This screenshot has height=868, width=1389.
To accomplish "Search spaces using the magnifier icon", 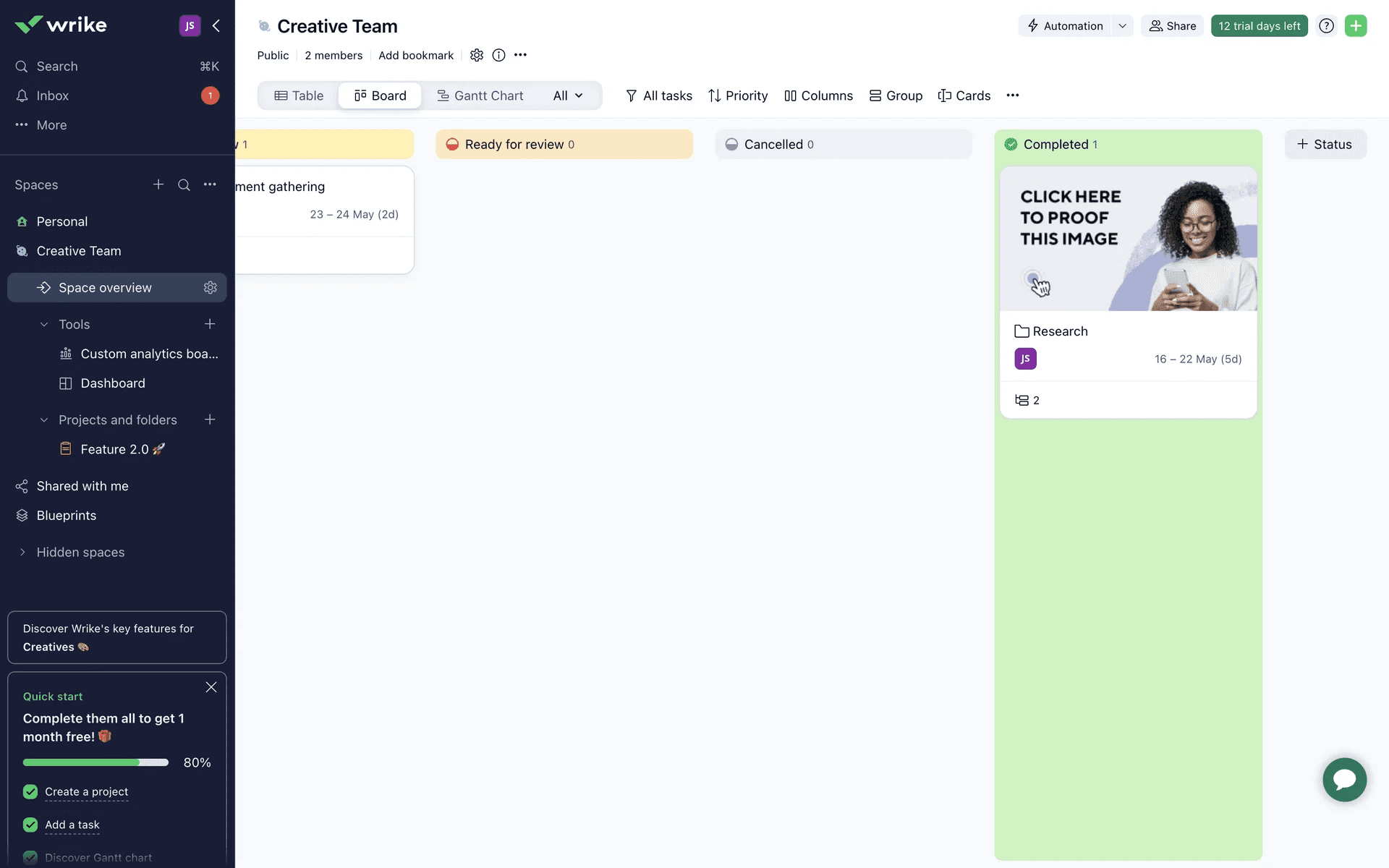I will point(184,185).
